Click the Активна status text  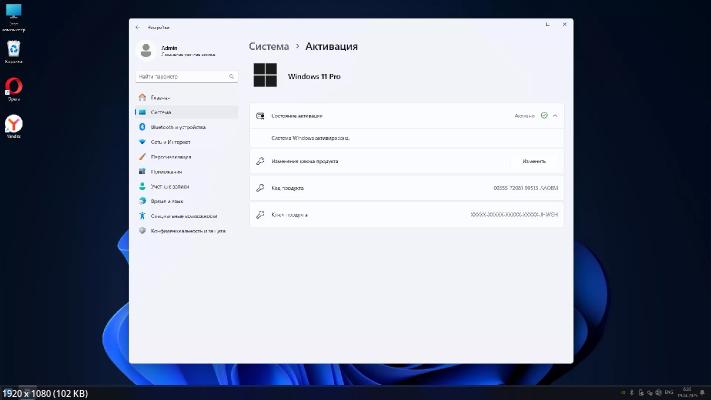(x=525, y=116)
